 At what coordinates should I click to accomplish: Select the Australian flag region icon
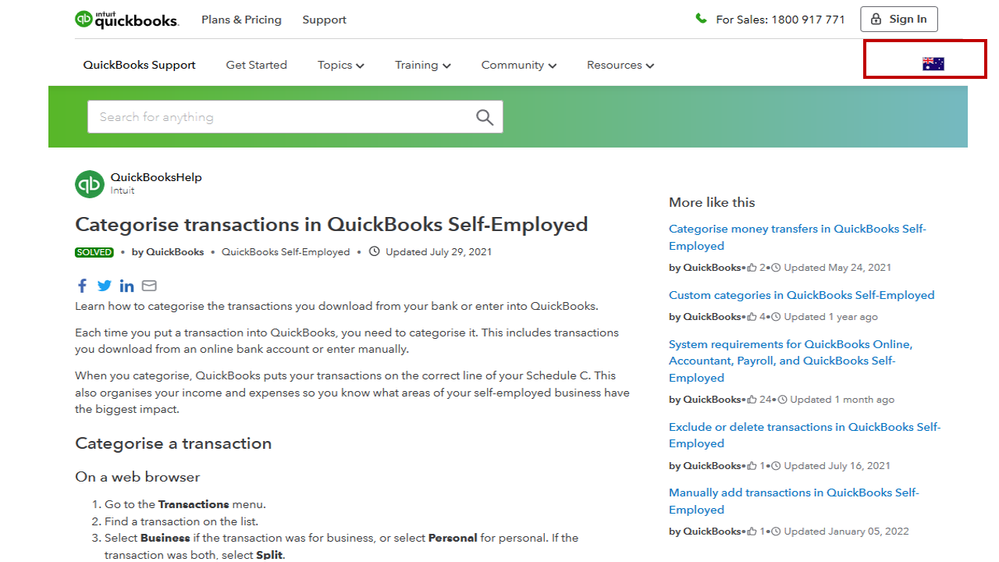tap(933, 64)
